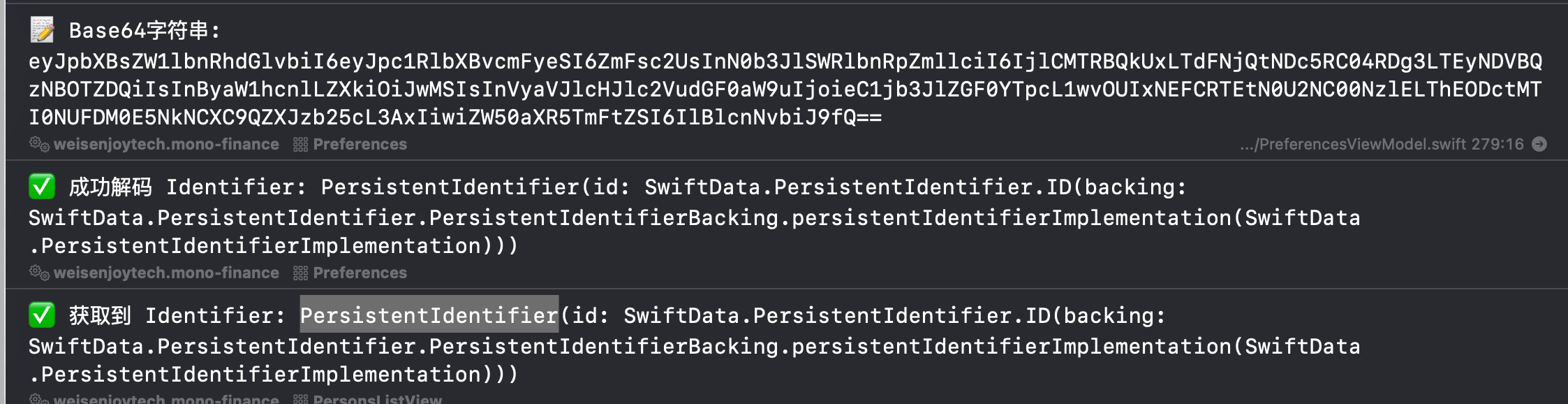Click the green checkmark beside 成功解码
Image resolution: width=1568 pixels, height=404 pixels.
(42, 187)
